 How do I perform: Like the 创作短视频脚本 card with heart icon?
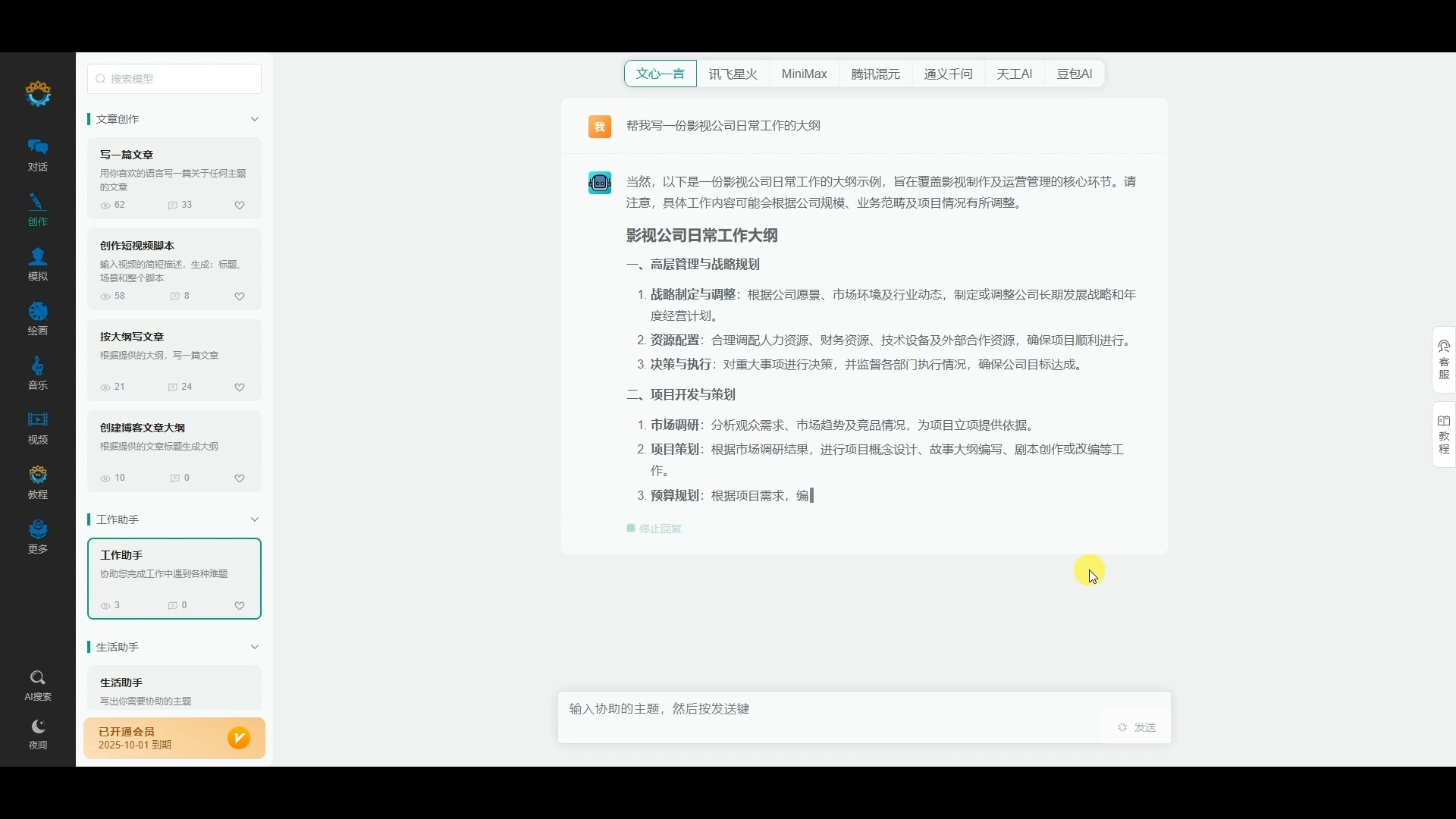click(x=240, y=297)
